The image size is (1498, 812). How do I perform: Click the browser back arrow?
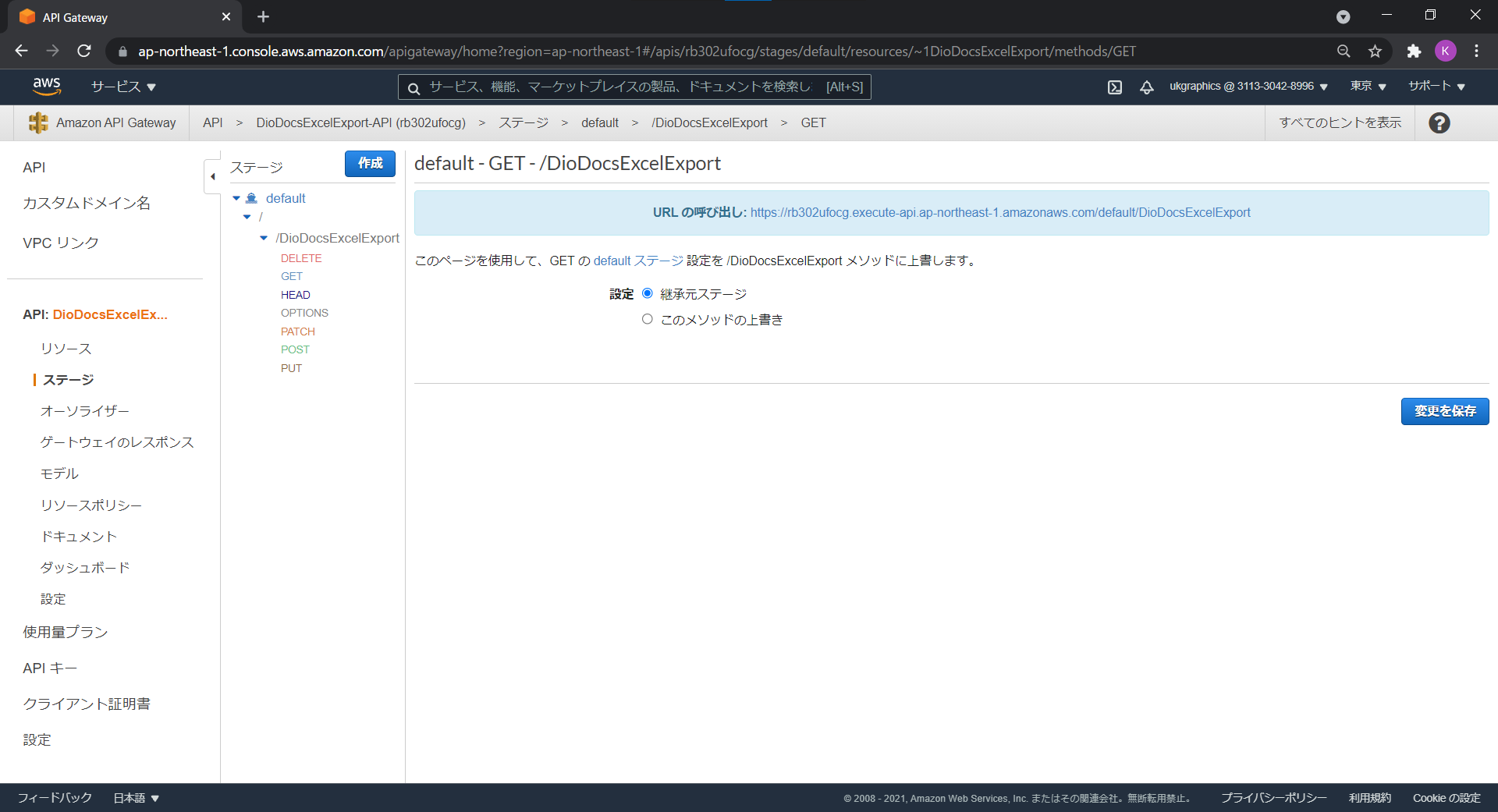pyautogui.click(x=21, y=51)
